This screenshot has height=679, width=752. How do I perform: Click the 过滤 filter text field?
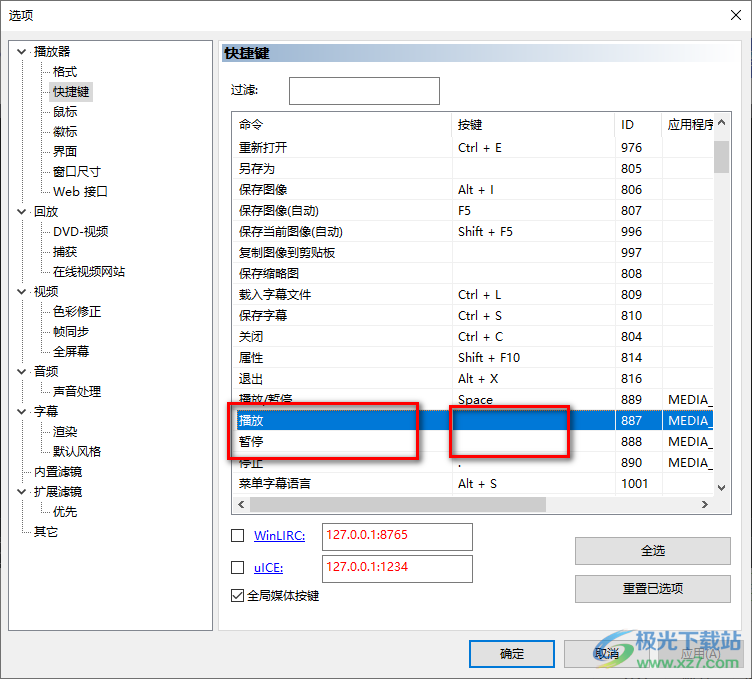click(364, 91)
